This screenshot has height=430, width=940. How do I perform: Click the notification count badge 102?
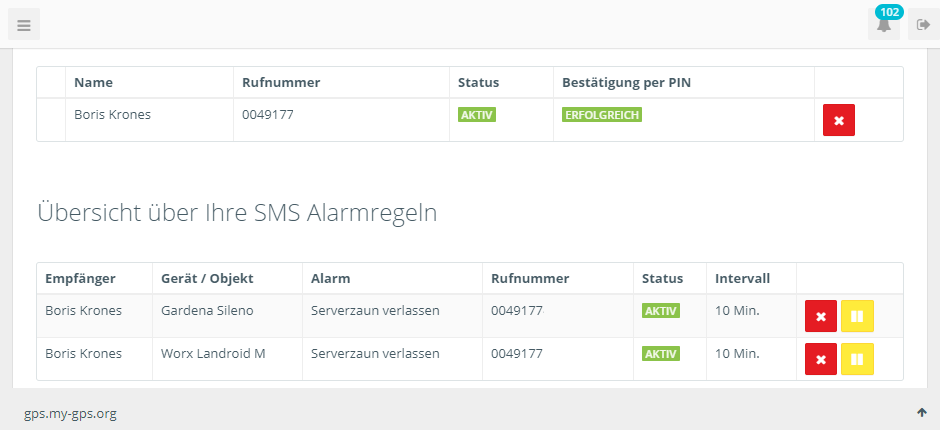pos(889,12)
